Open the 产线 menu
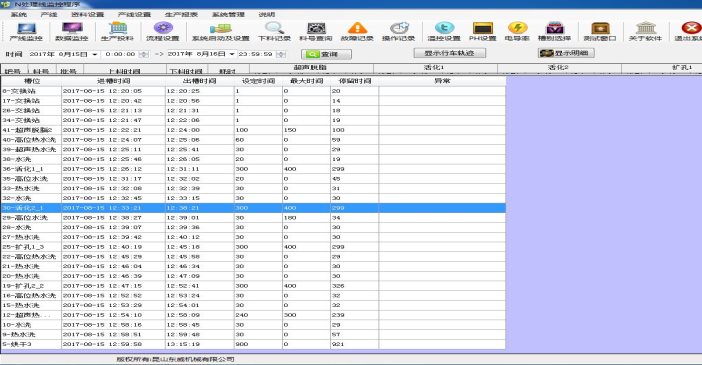The height and width of the screenshot is (365, 702). point(49,15)
